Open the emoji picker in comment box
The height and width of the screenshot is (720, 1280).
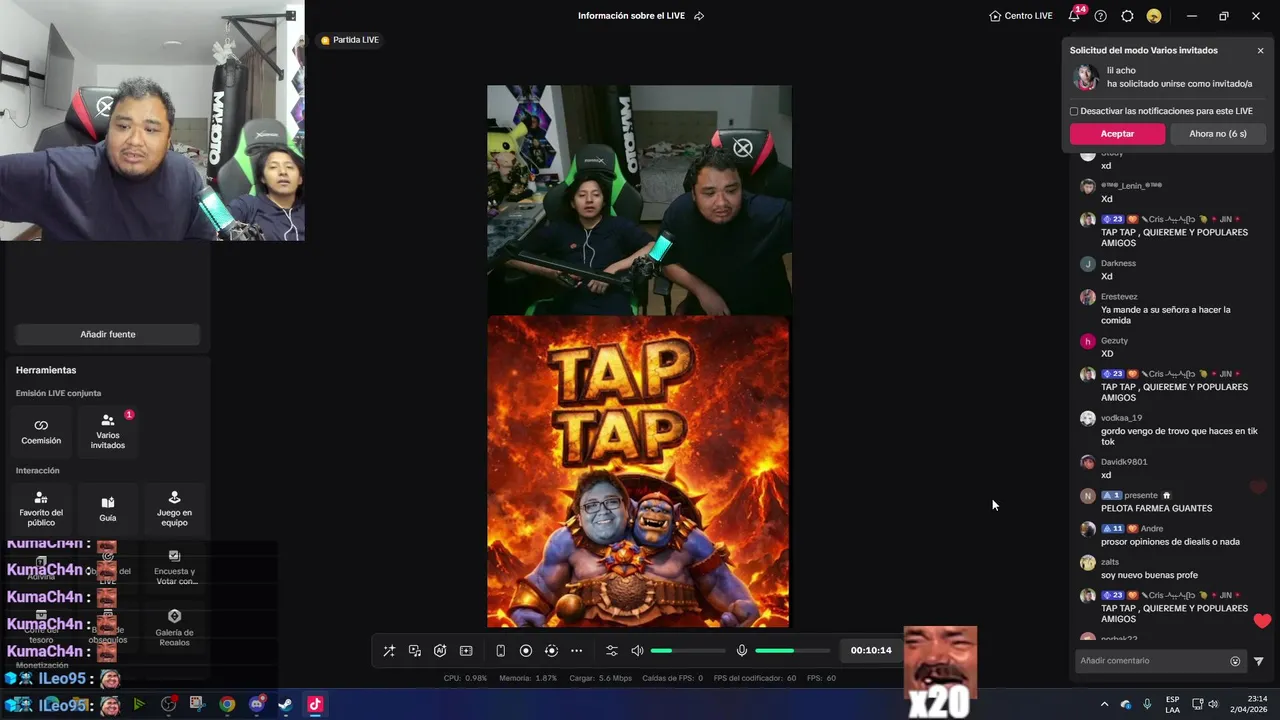click(x=1235, y=661)
